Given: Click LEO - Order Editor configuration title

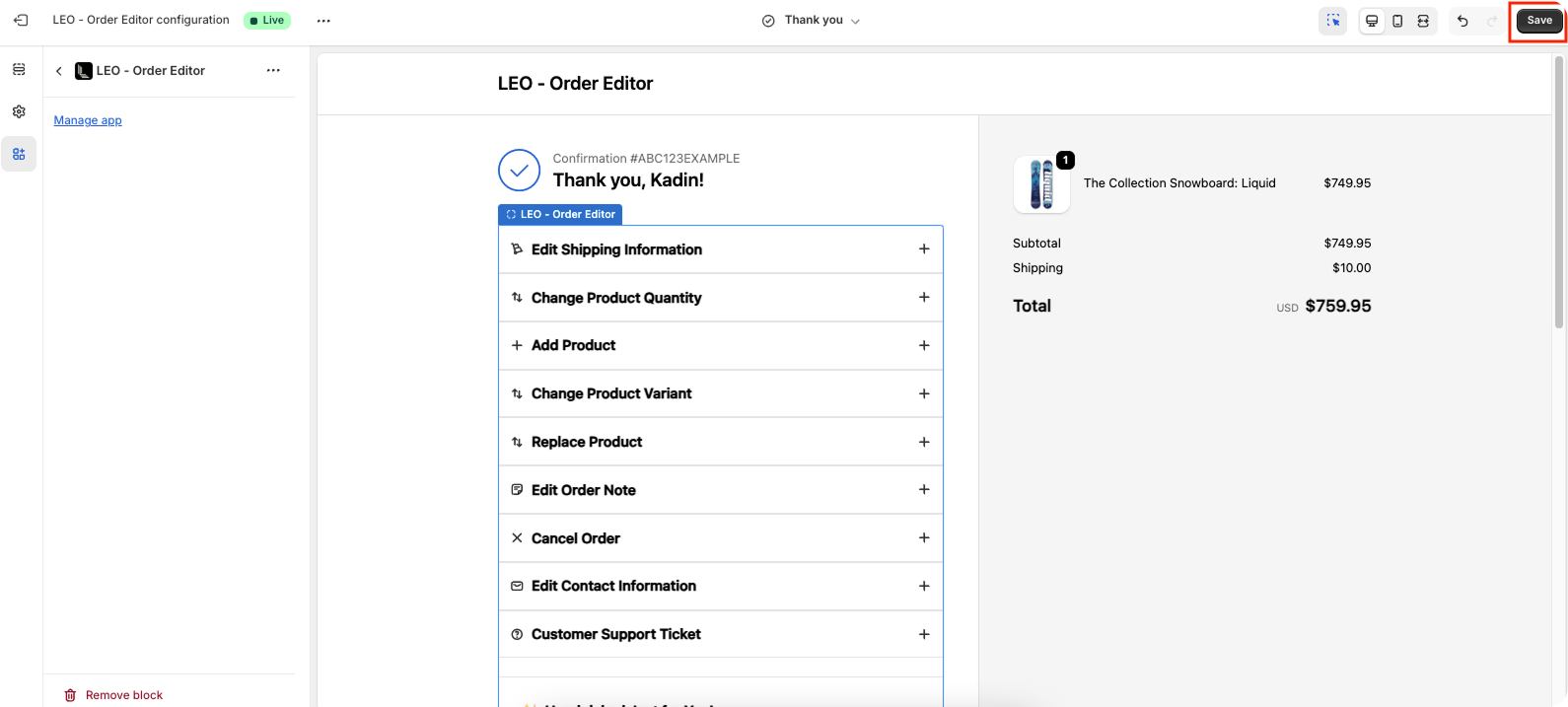Looking at the screenshot, I should pyautogui.click(x=141, y=20).
